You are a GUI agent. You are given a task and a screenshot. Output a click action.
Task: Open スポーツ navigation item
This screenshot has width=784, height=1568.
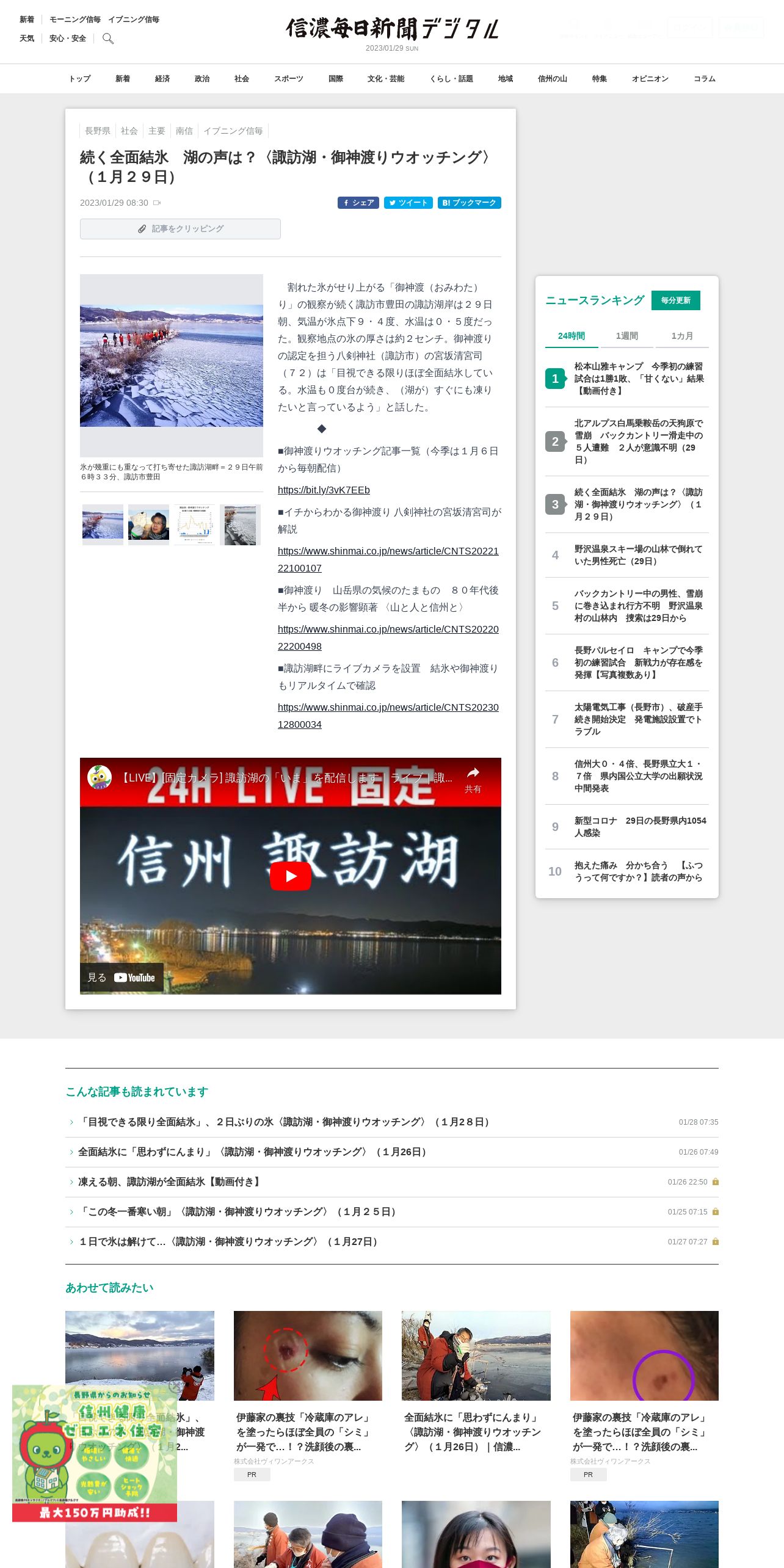coord(289,79)
